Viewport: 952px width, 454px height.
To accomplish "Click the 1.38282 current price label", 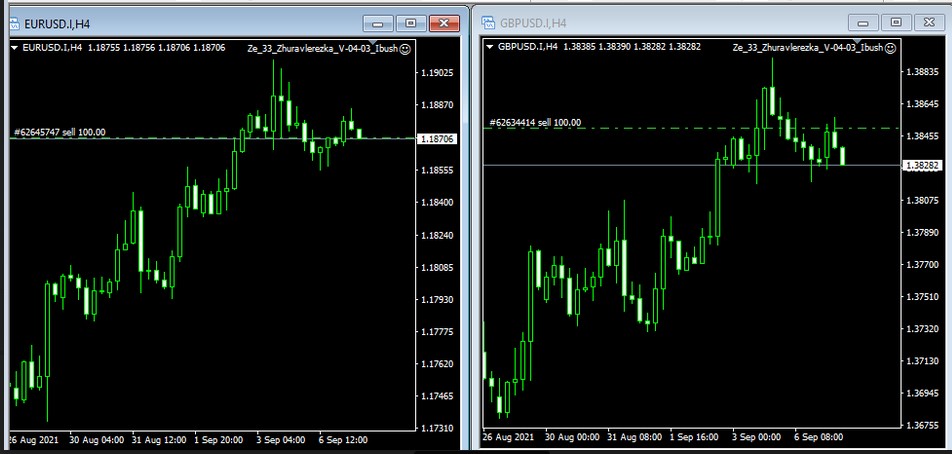I will (922, 165).
